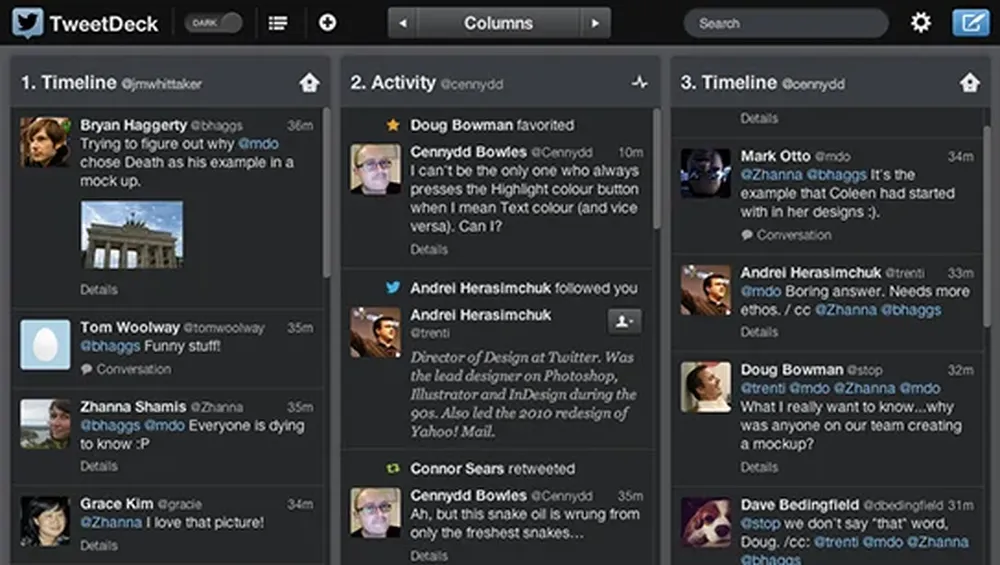
Task: Click the add column plus icon
Action: click(x=327, y=23)
